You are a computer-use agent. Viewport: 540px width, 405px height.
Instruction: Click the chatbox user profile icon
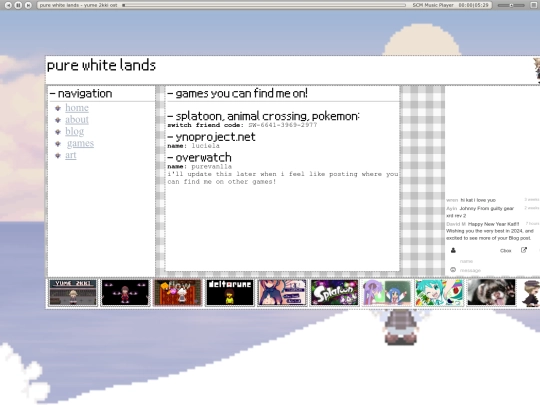click(x=453, y=250)
